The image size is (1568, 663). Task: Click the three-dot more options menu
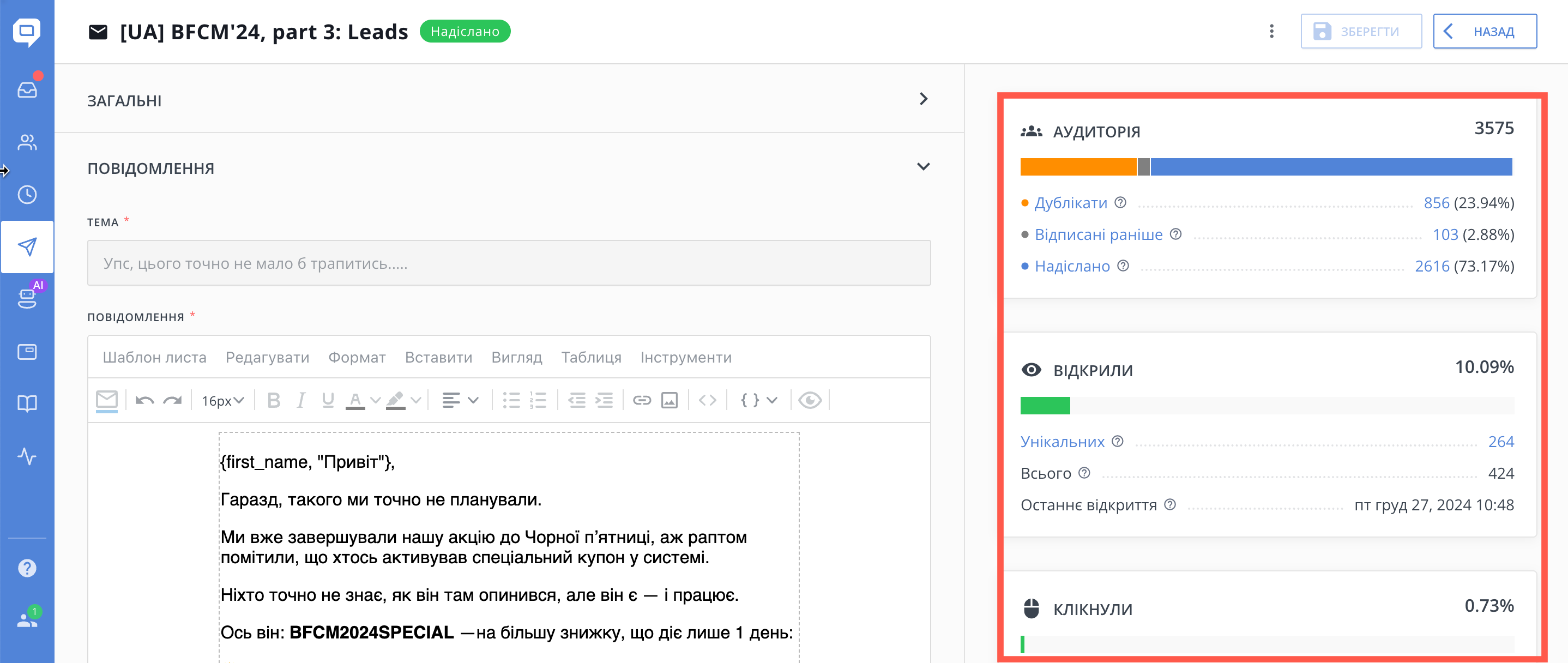[1271, 31]
